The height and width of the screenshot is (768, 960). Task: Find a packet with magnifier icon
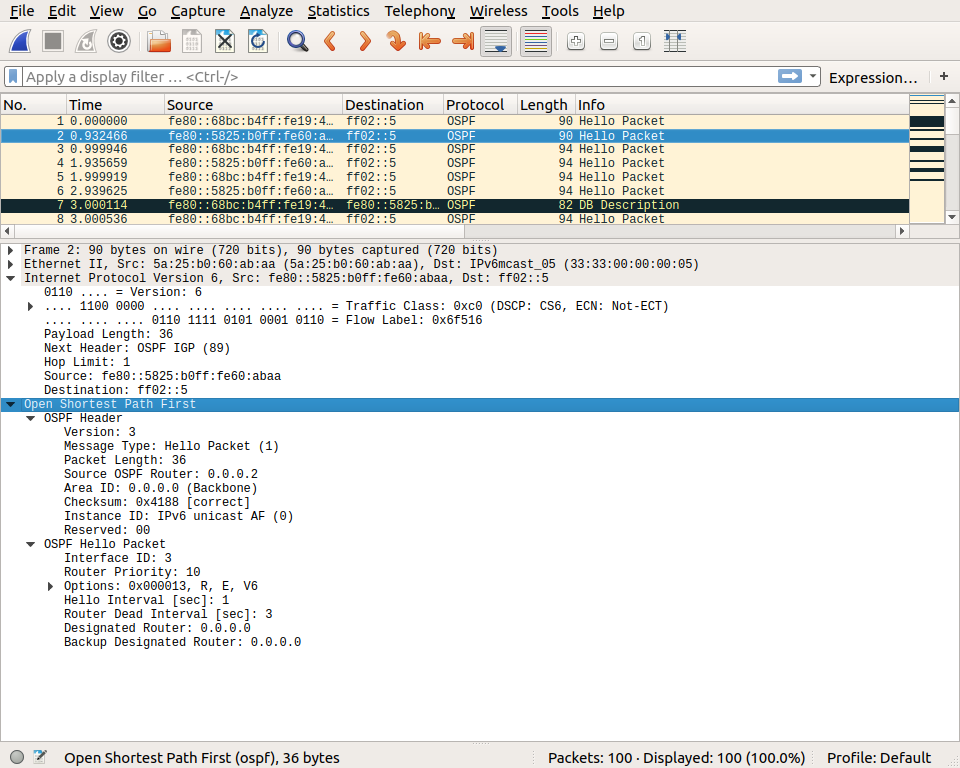click(298, 42)
